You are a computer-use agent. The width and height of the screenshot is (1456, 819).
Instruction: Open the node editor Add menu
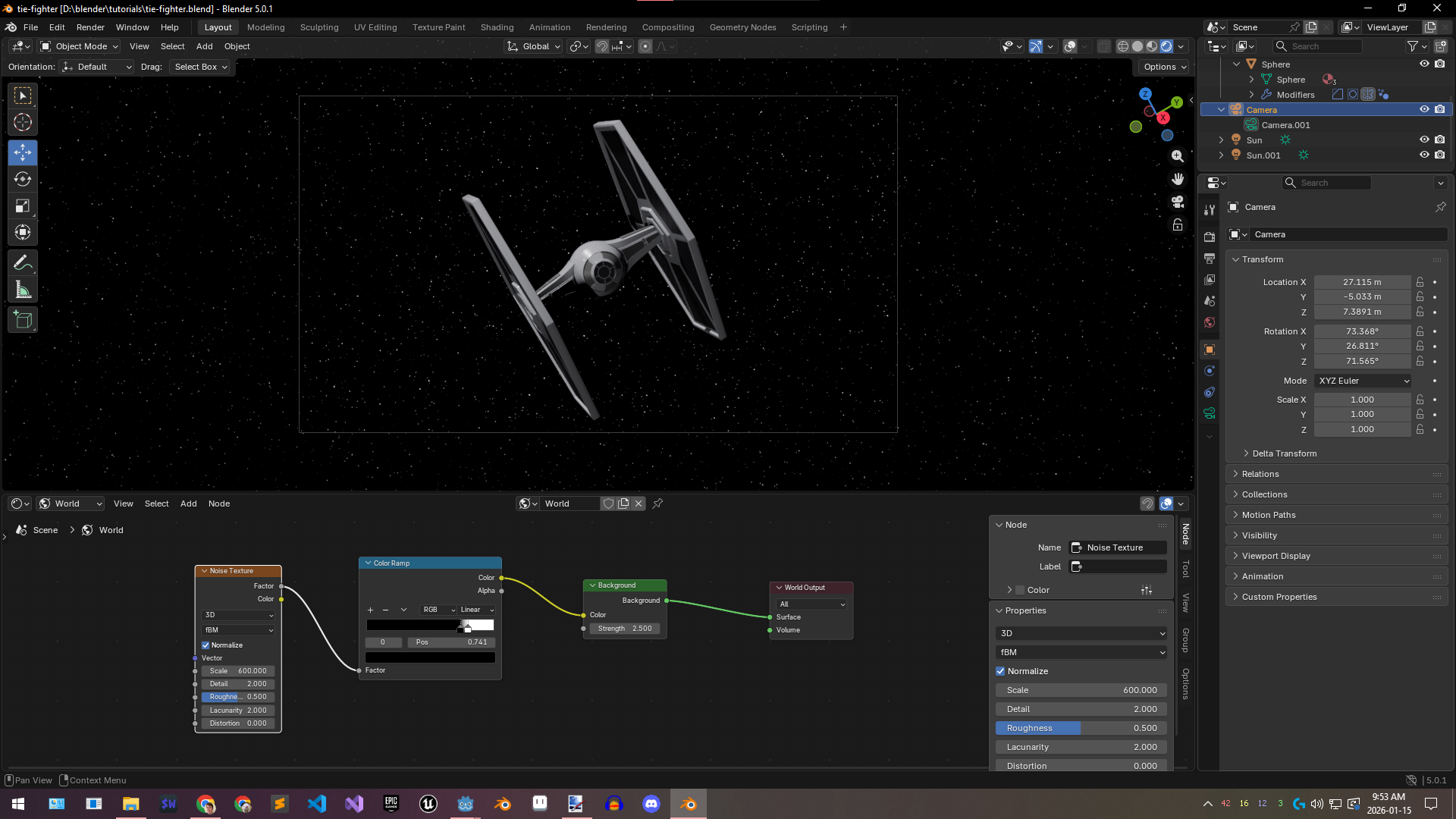click(x=188, y=504)
